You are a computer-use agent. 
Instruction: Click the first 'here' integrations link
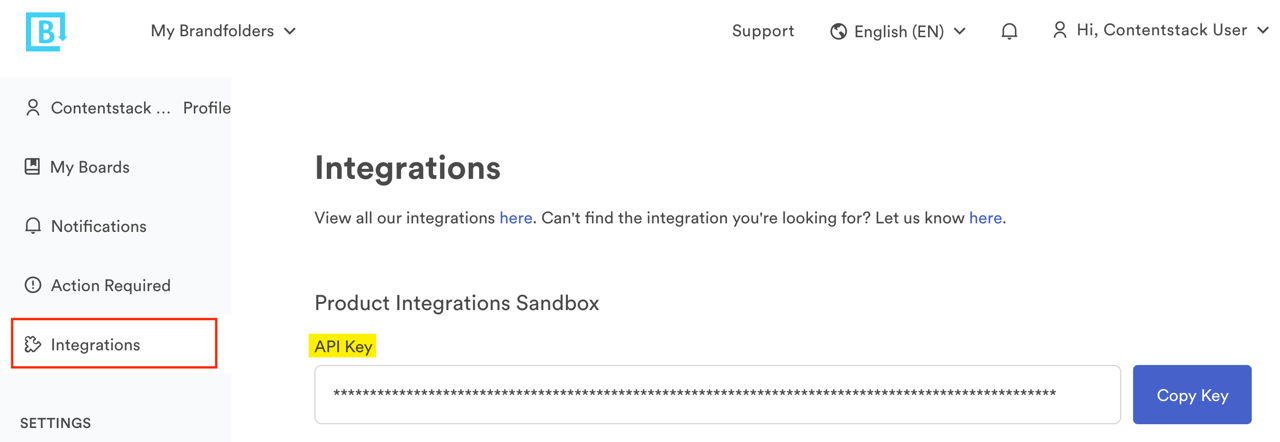tap(516, 217)
